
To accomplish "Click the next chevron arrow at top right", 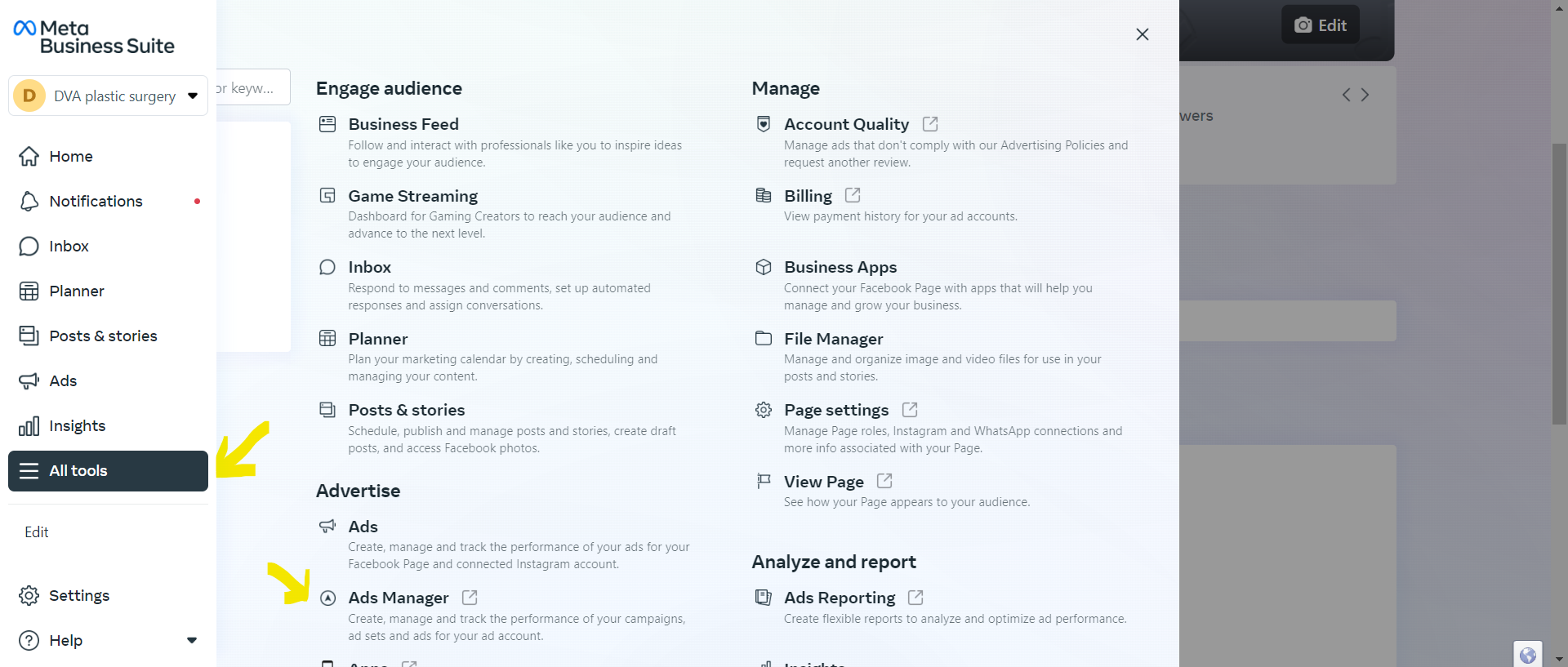I will pos(1365,95).
